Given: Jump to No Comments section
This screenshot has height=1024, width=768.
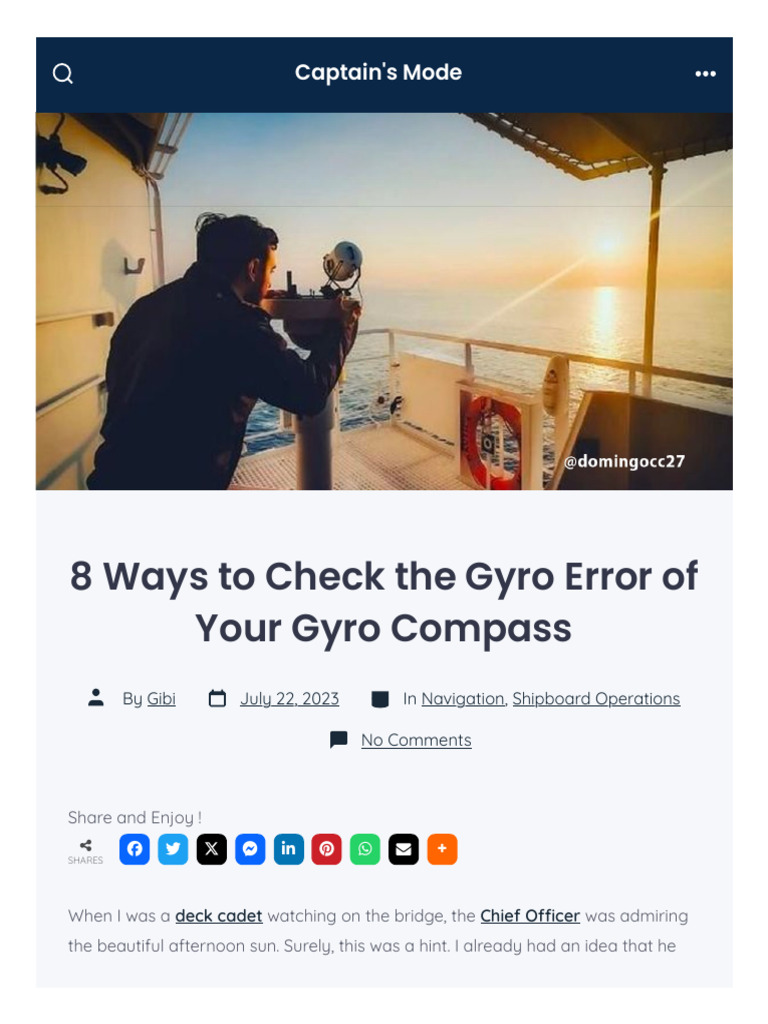Looking at the screenshot, I should click(416, 739).
